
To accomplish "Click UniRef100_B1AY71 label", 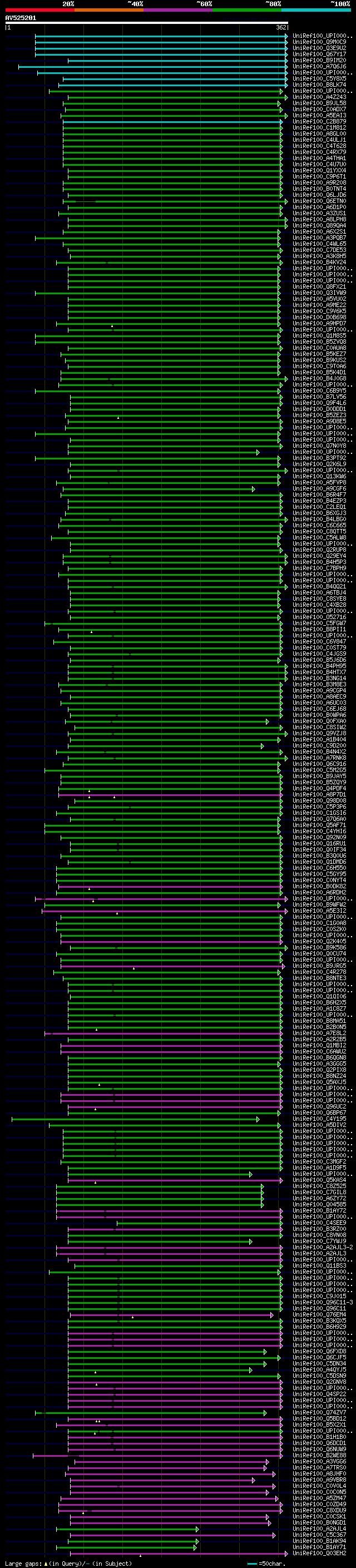I will (319, 1547).
